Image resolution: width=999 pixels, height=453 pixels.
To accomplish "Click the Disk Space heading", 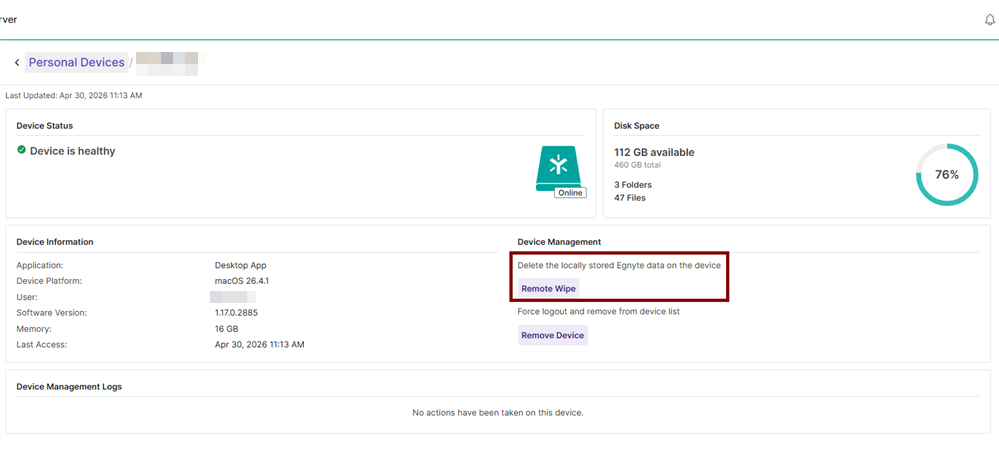I will 636,126.
